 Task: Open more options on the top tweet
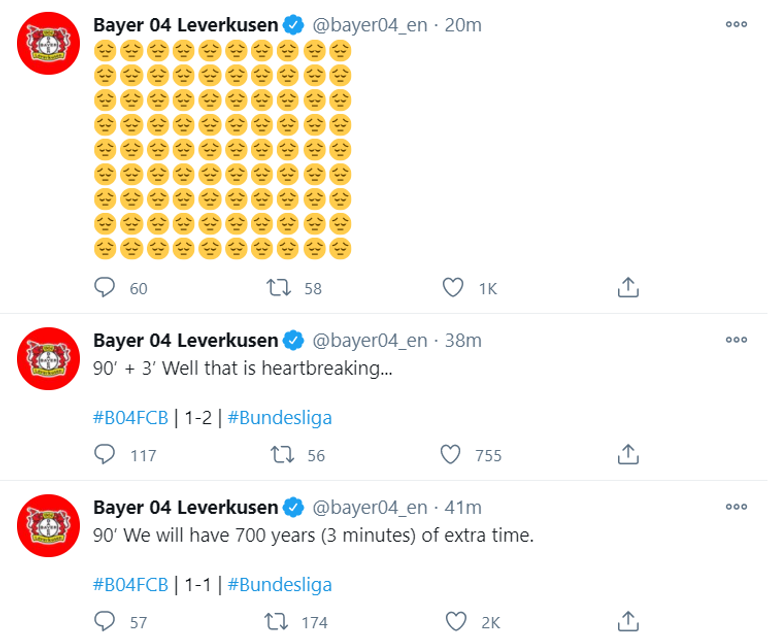736,25
